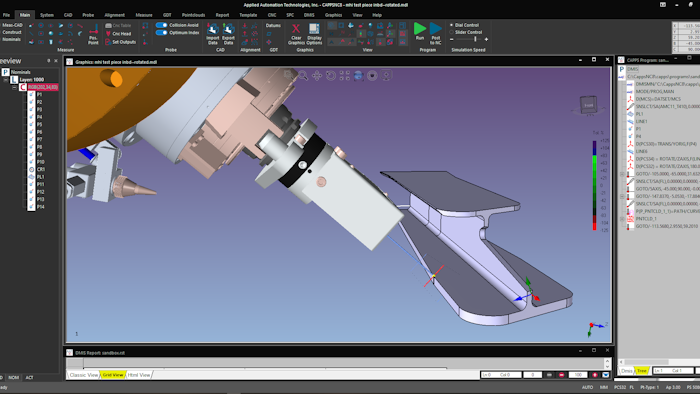Select the Dial Control radio button

pos(451,25)
